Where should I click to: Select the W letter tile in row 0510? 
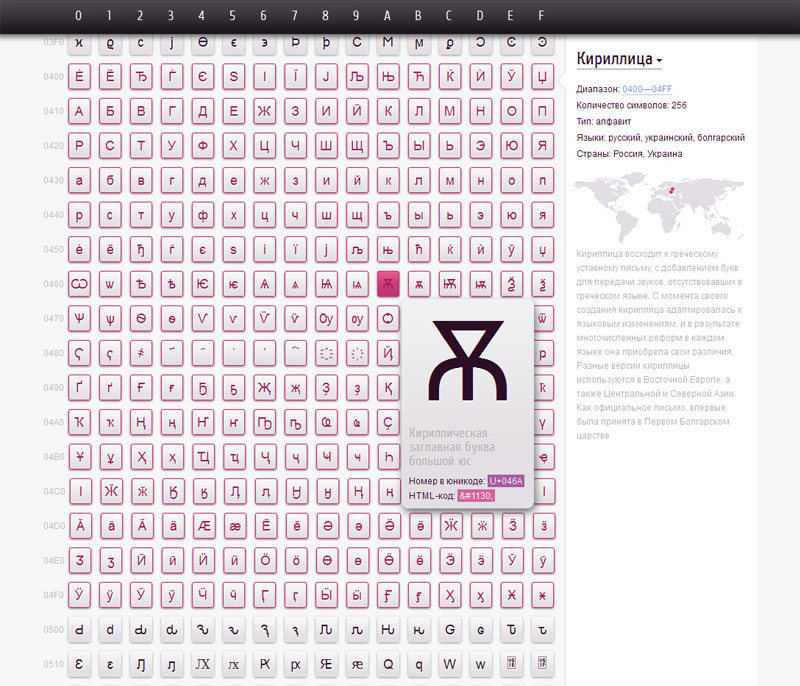coord(449,664)
